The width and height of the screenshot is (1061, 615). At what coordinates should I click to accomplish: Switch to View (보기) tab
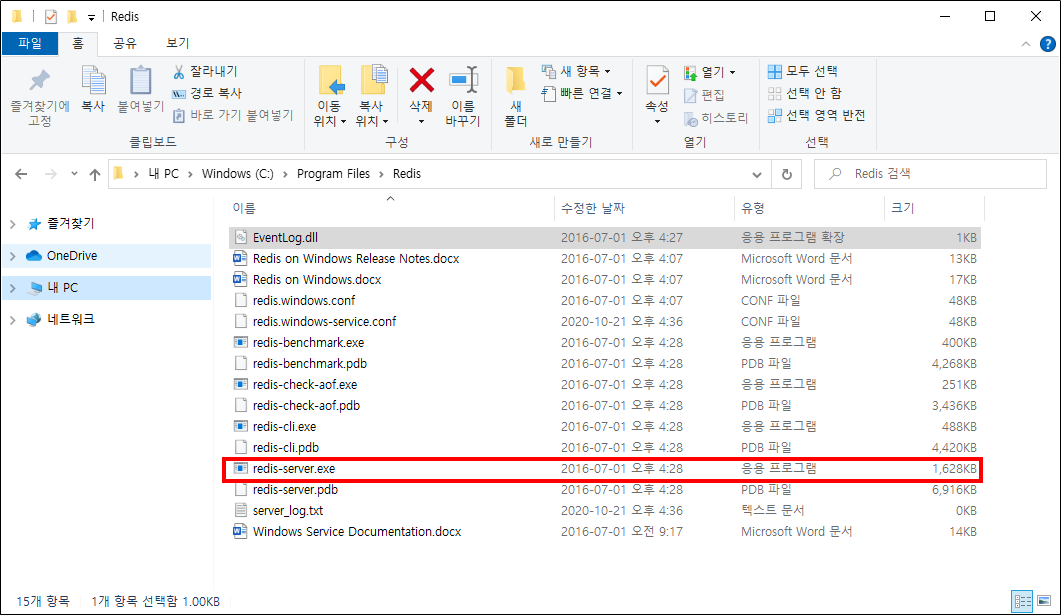pos(177,43)
